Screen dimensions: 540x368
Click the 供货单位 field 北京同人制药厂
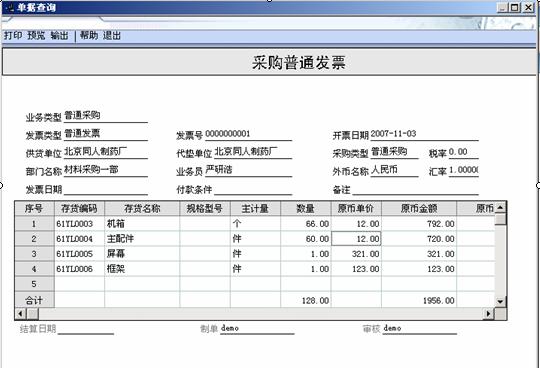[x=106, y=152]
